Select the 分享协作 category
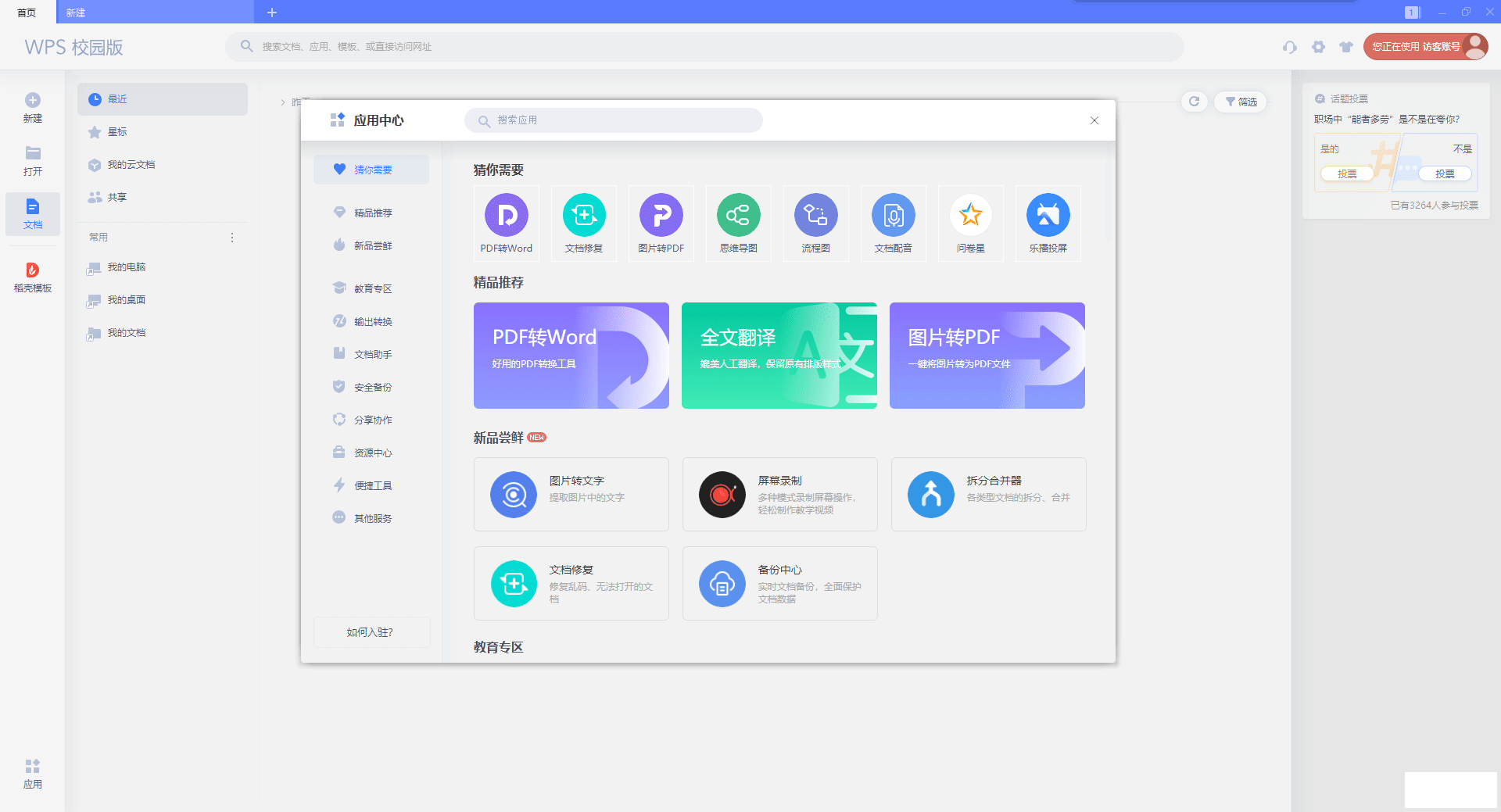Screen dimensions: 1501x812 371,420
